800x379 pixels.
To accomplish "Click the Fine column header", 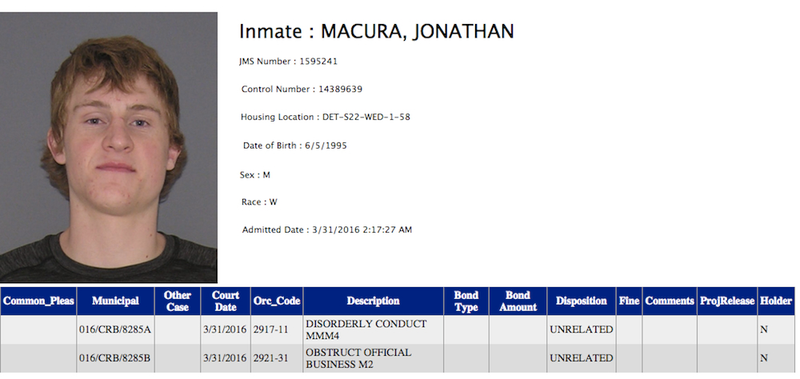I will (629, 301).
